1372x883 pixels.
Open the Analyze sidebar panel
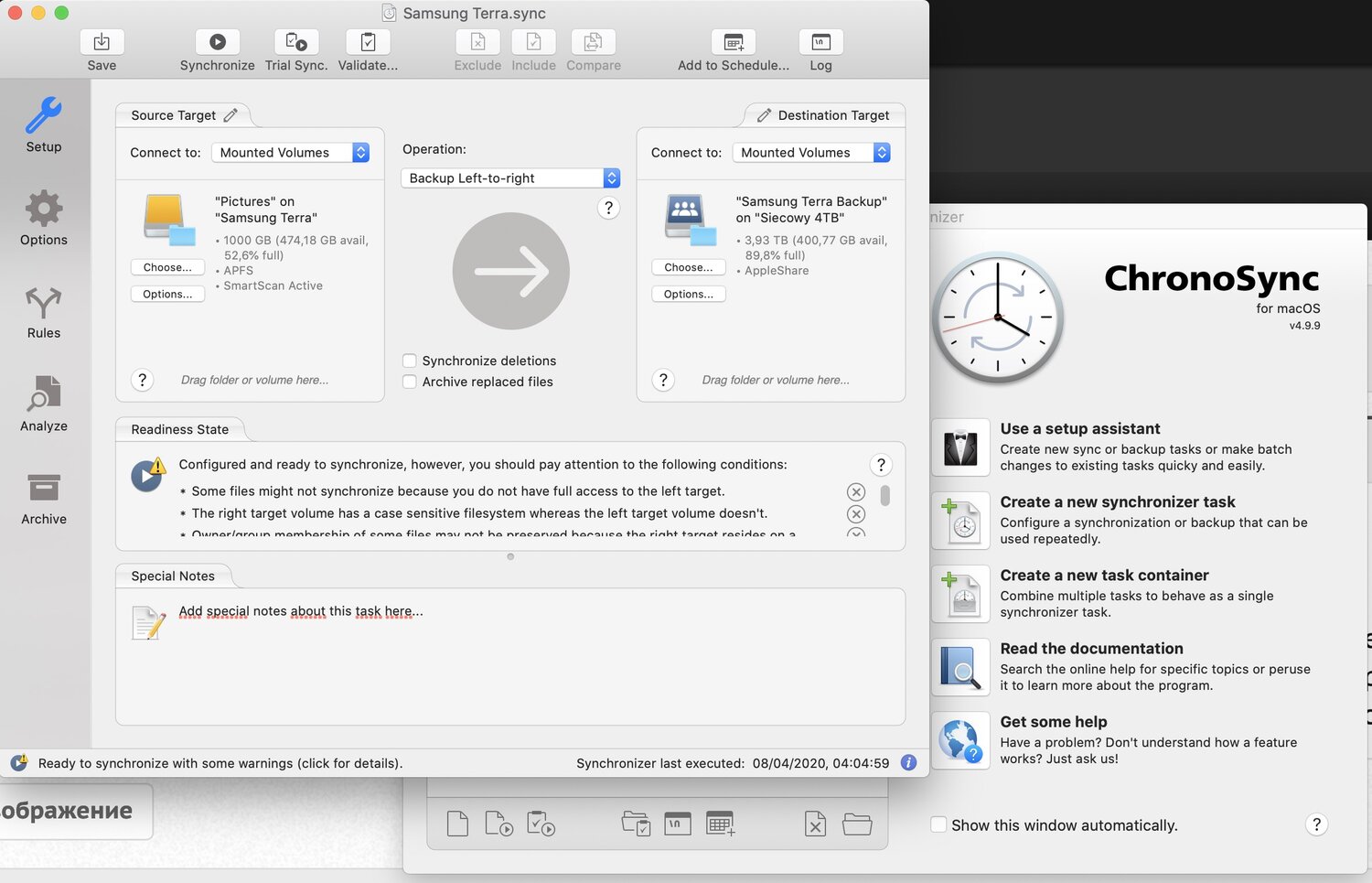click(x=44, y=405)
